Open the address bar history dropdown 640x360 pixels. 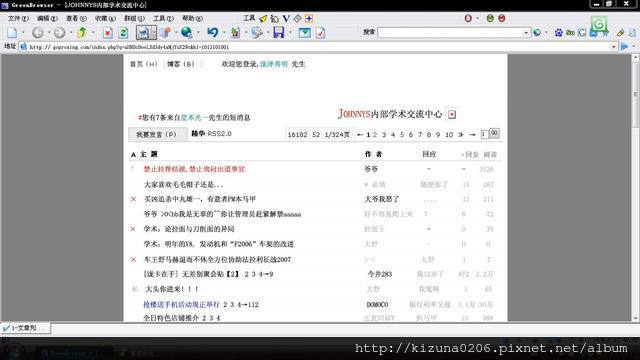coord(613,47)
